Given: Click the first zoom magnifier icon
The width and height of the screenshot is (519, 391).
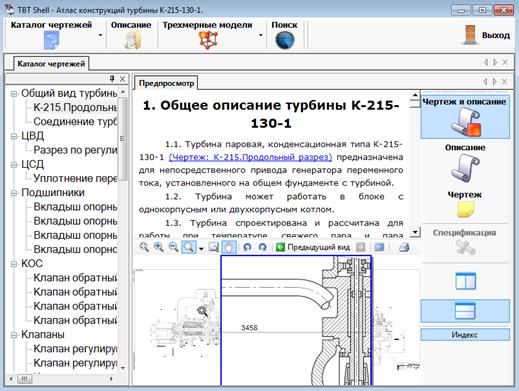Looking at the screenshot, I should click(x=144, y=247).
